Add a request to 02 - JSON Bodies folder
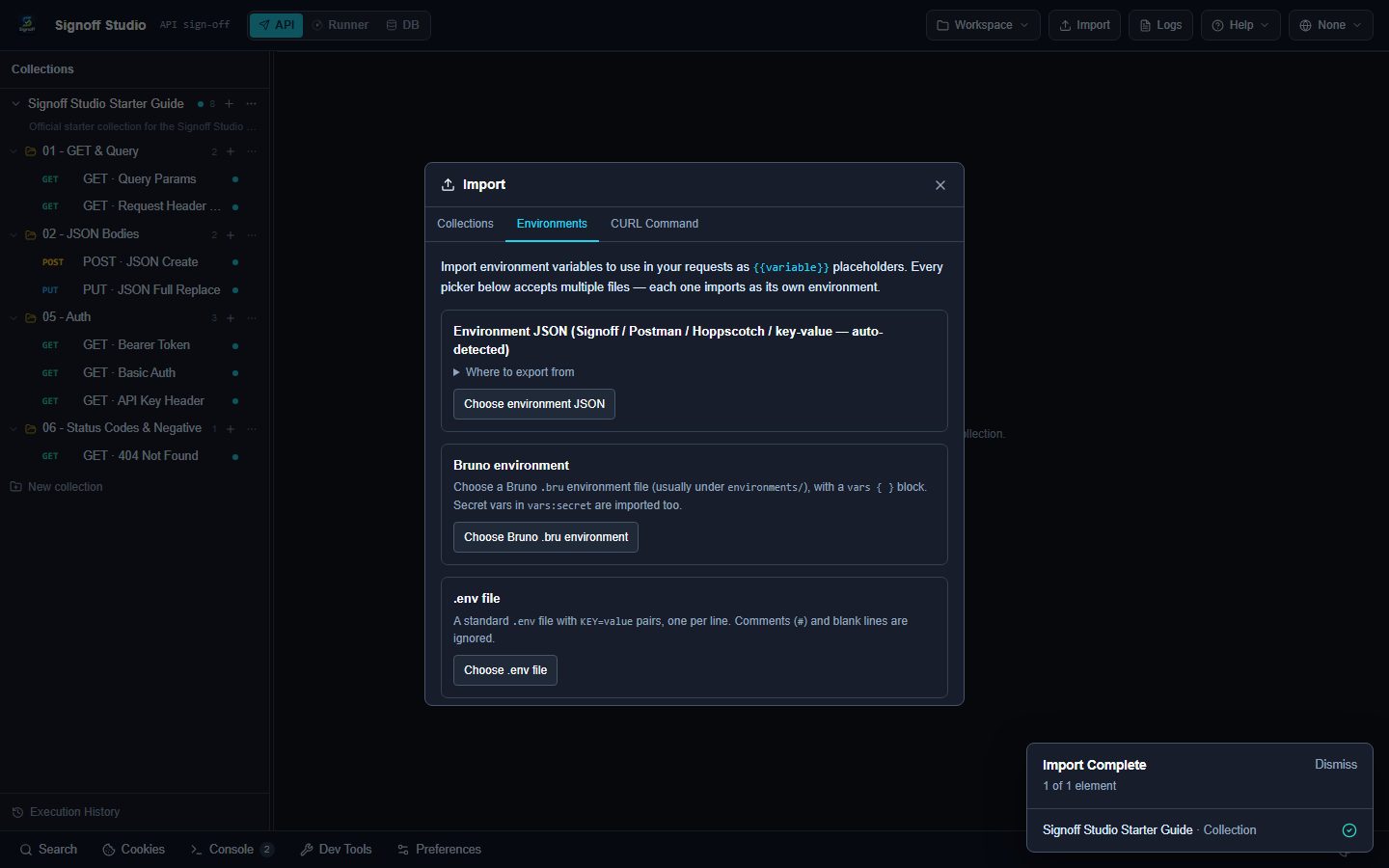 231,235
